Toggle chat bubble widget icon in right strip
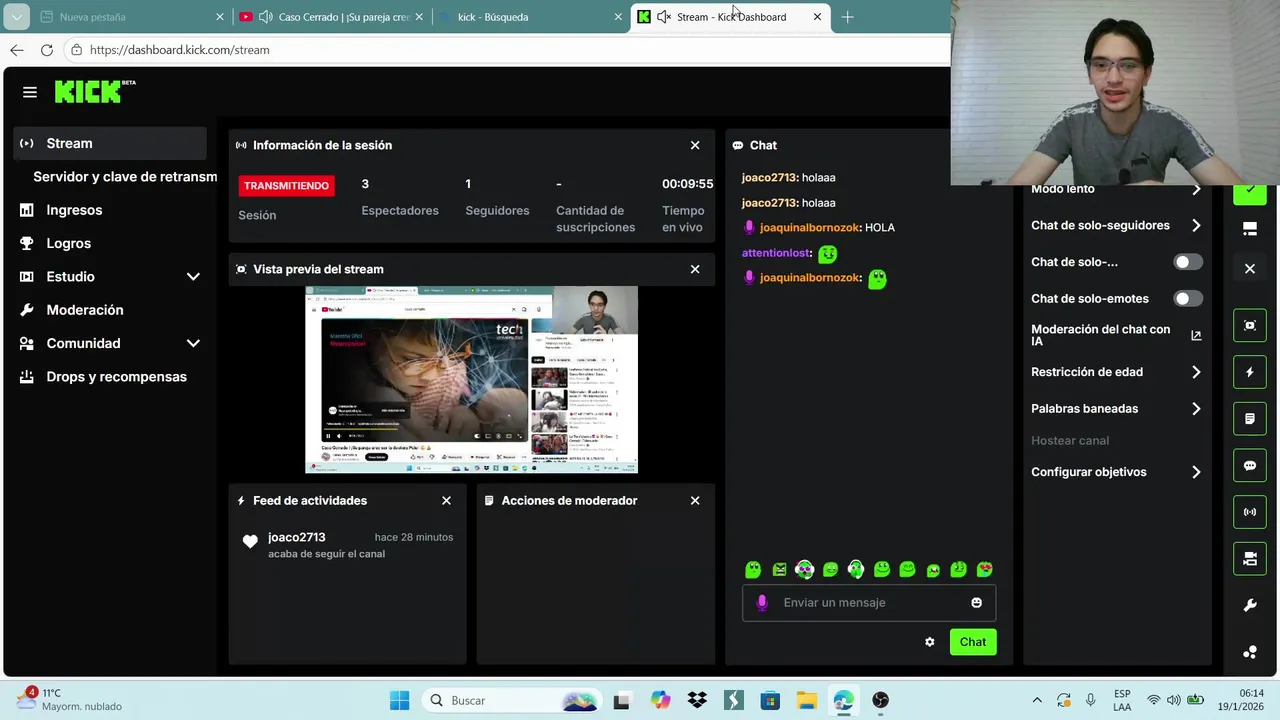This screenshot has height=720, width=1280. (1250, 465)
